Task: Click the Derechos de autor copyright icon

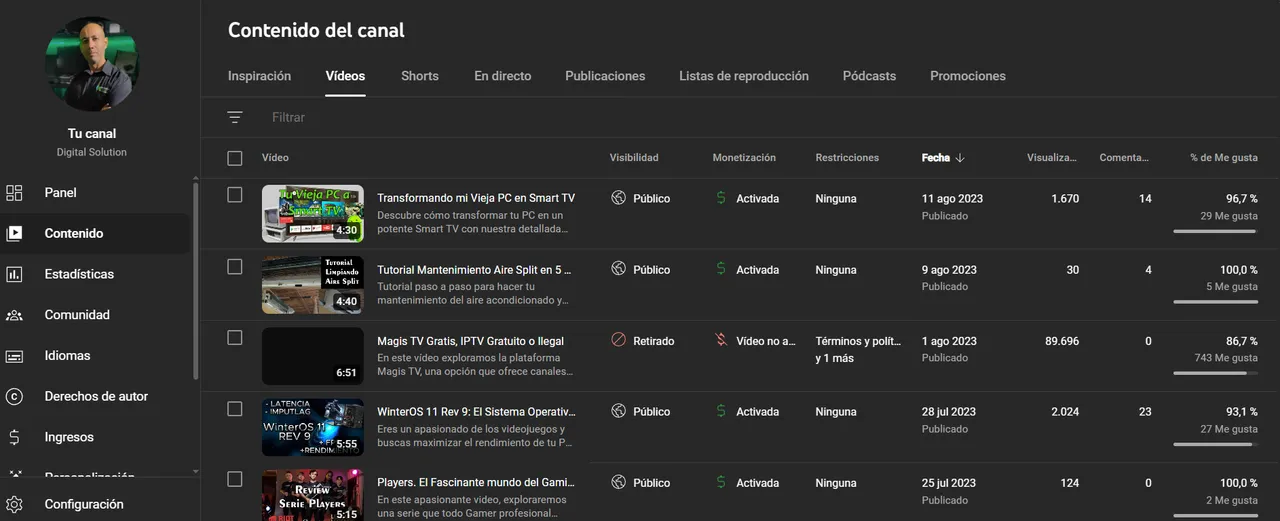Action: click(x=14, y=396)
